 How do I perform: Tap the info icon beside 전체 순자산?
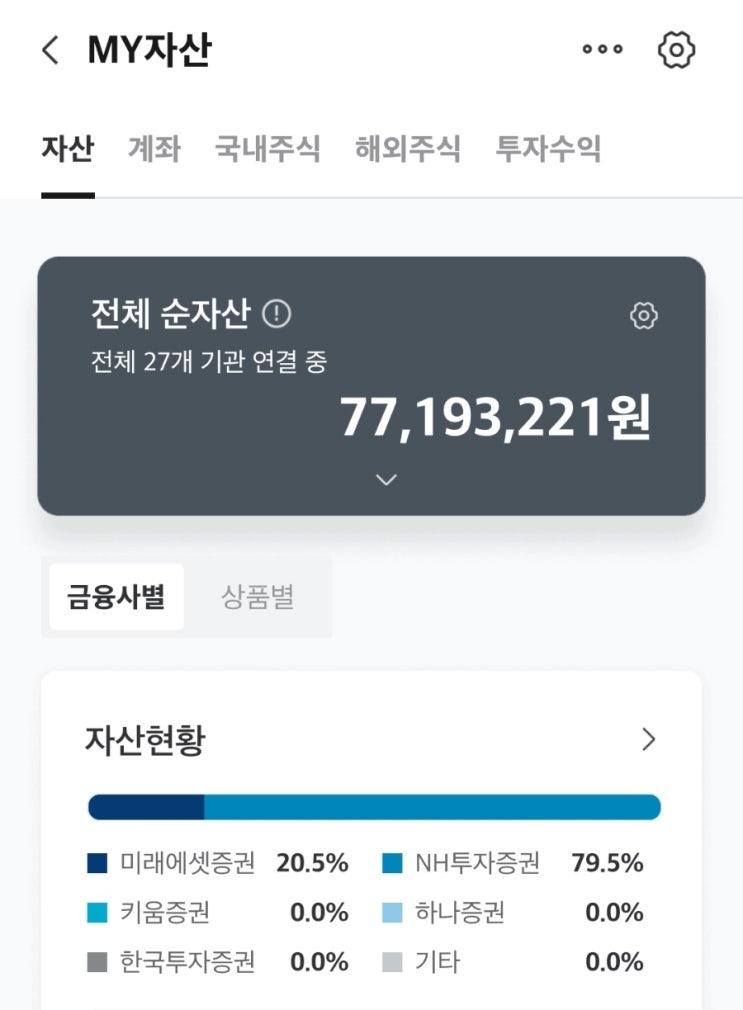tap(276, 315)
